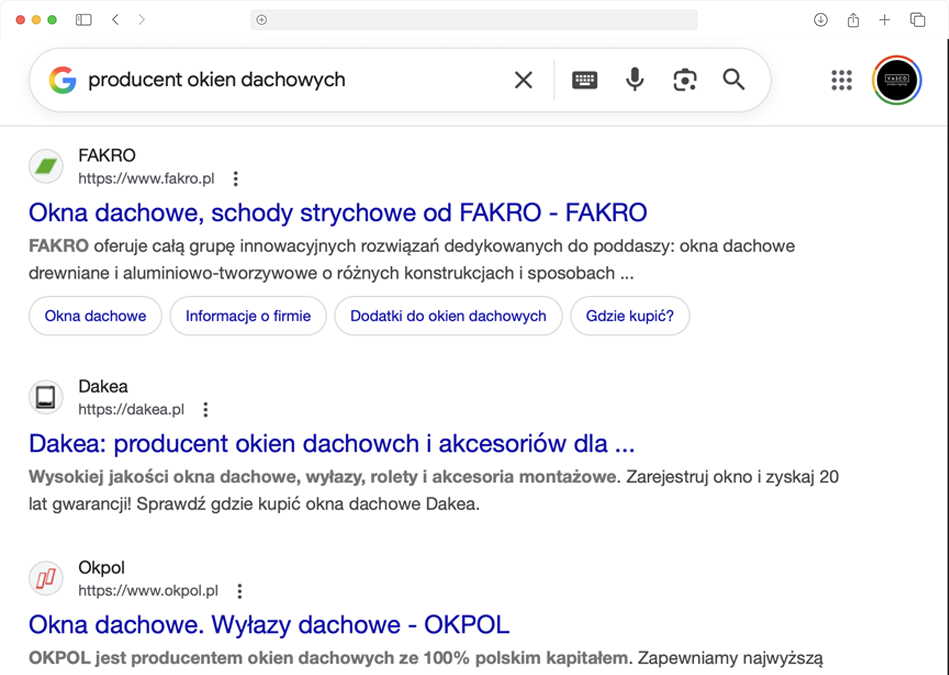
Task: Open the FAKRO result title link
Action: point(338,212)
